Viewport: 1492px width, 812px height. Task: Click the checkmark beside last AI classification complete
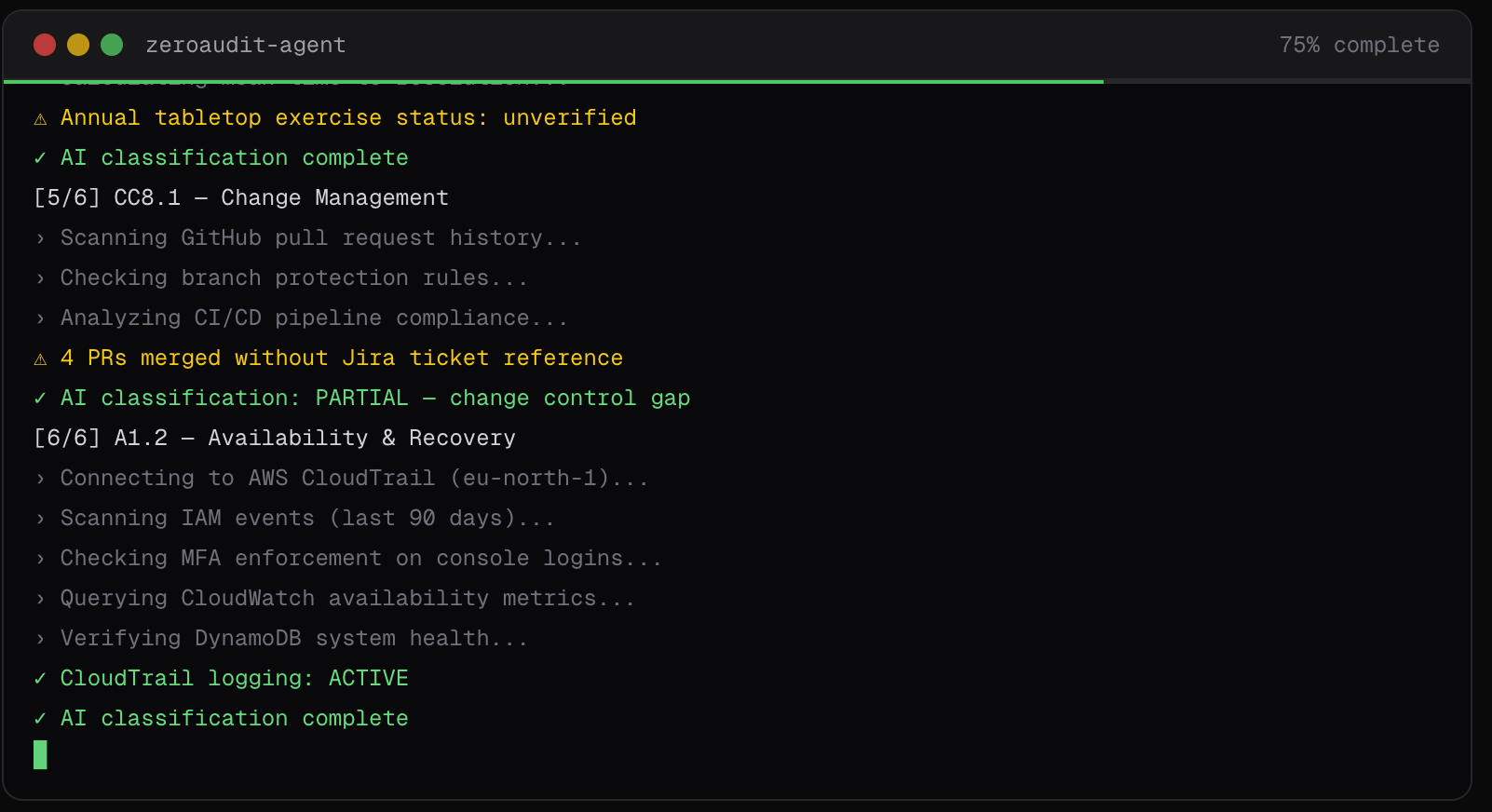pyautogui.click(x=40, y=719)
